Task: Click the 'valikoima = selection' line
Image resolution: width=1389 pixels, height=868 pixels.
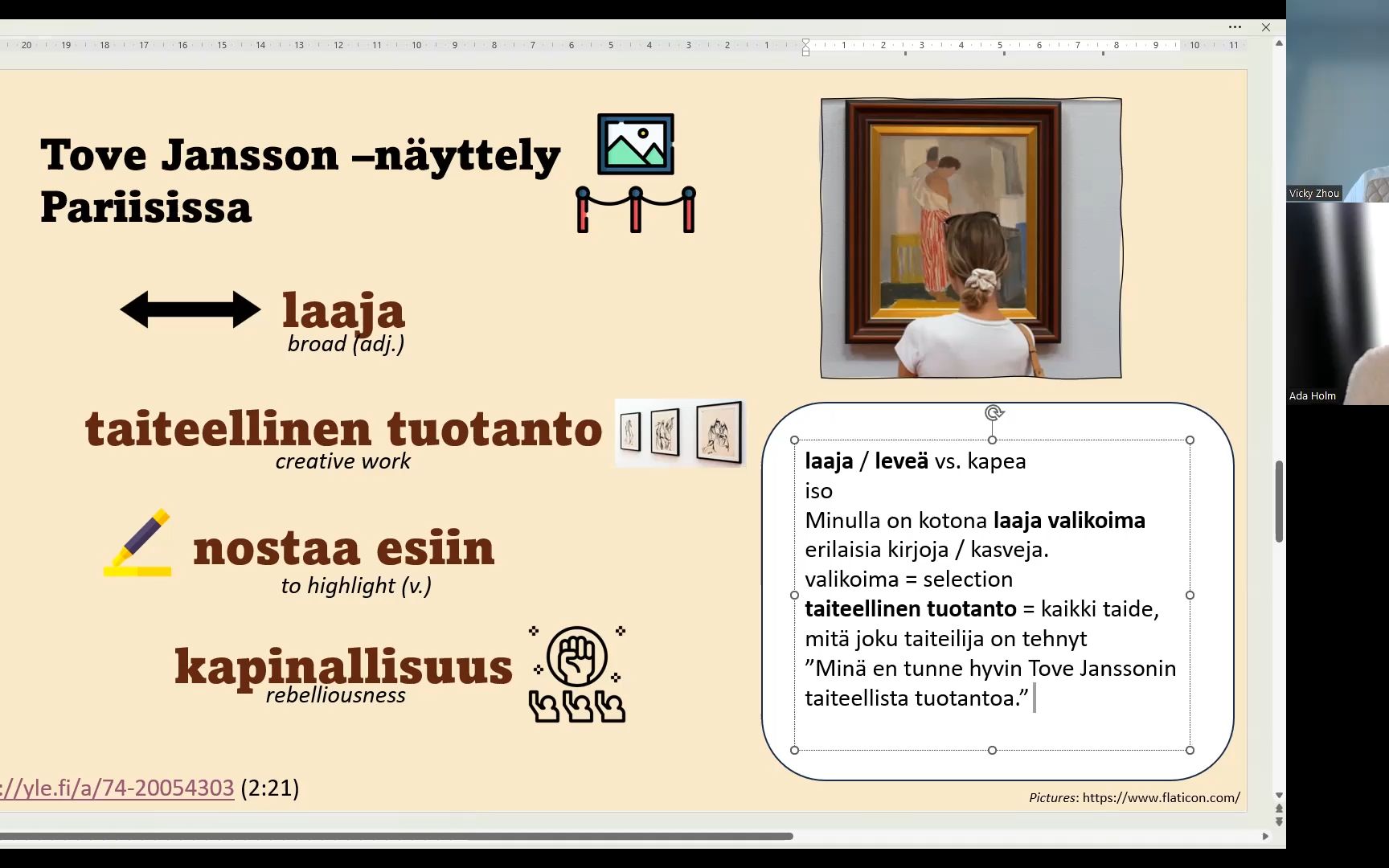Action: 909,579
